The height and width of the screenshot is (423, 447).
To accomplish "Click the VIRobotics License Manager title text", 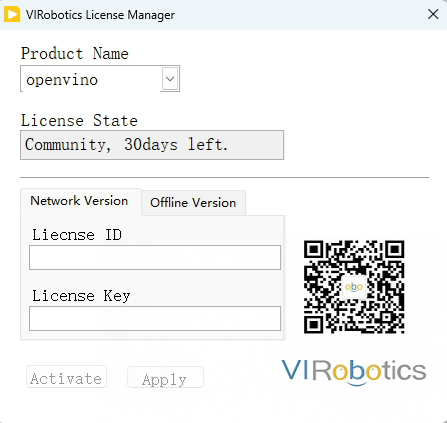I will coord(100,15).
